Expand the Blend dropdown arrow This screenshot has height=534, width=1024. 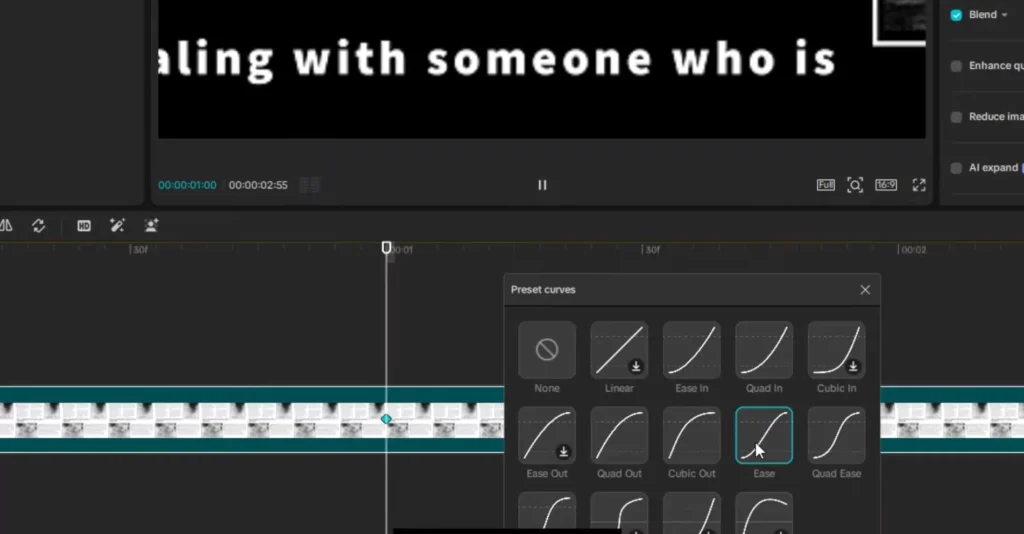pos(1004,15)
